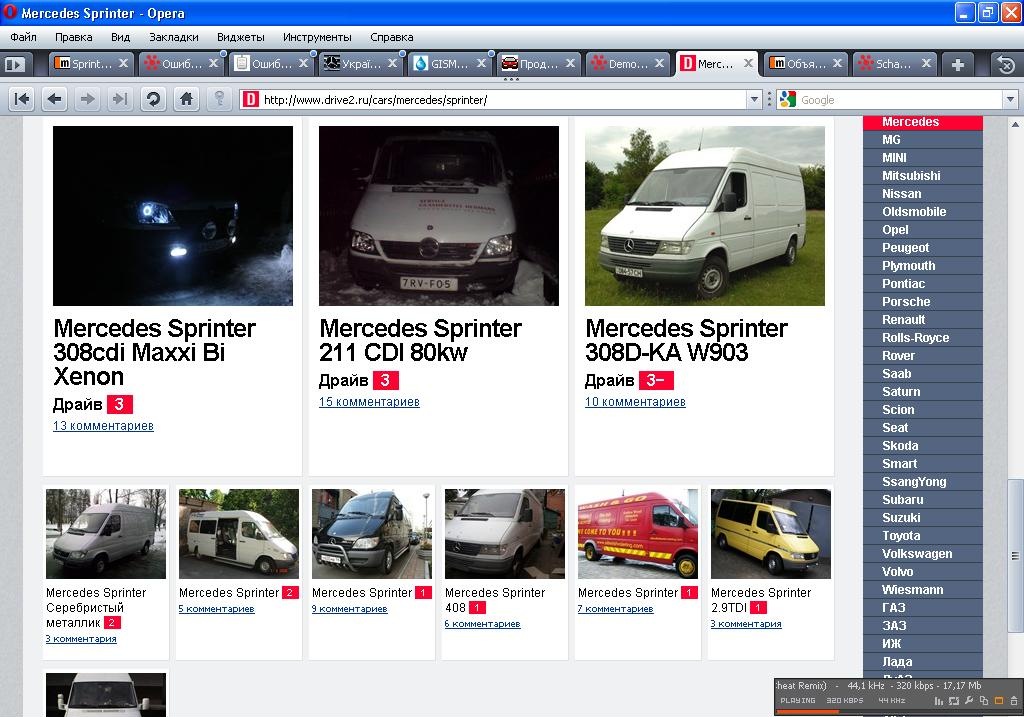Switch to the Объя... tab
The width and height of the screenshot is (1024, 717).
point(805,63)
